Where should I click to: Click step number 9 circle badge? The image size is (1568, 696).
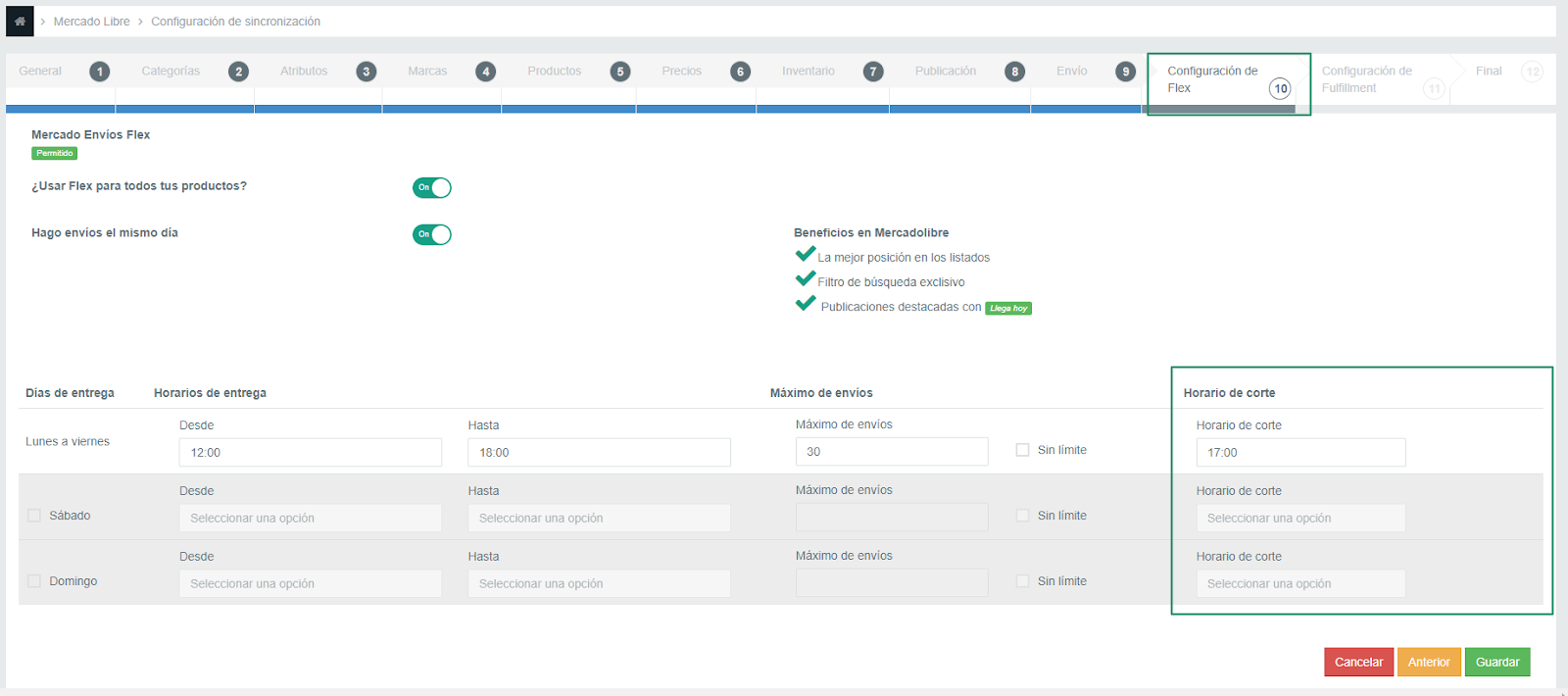pyautogui.click(x=1126, y=72)
